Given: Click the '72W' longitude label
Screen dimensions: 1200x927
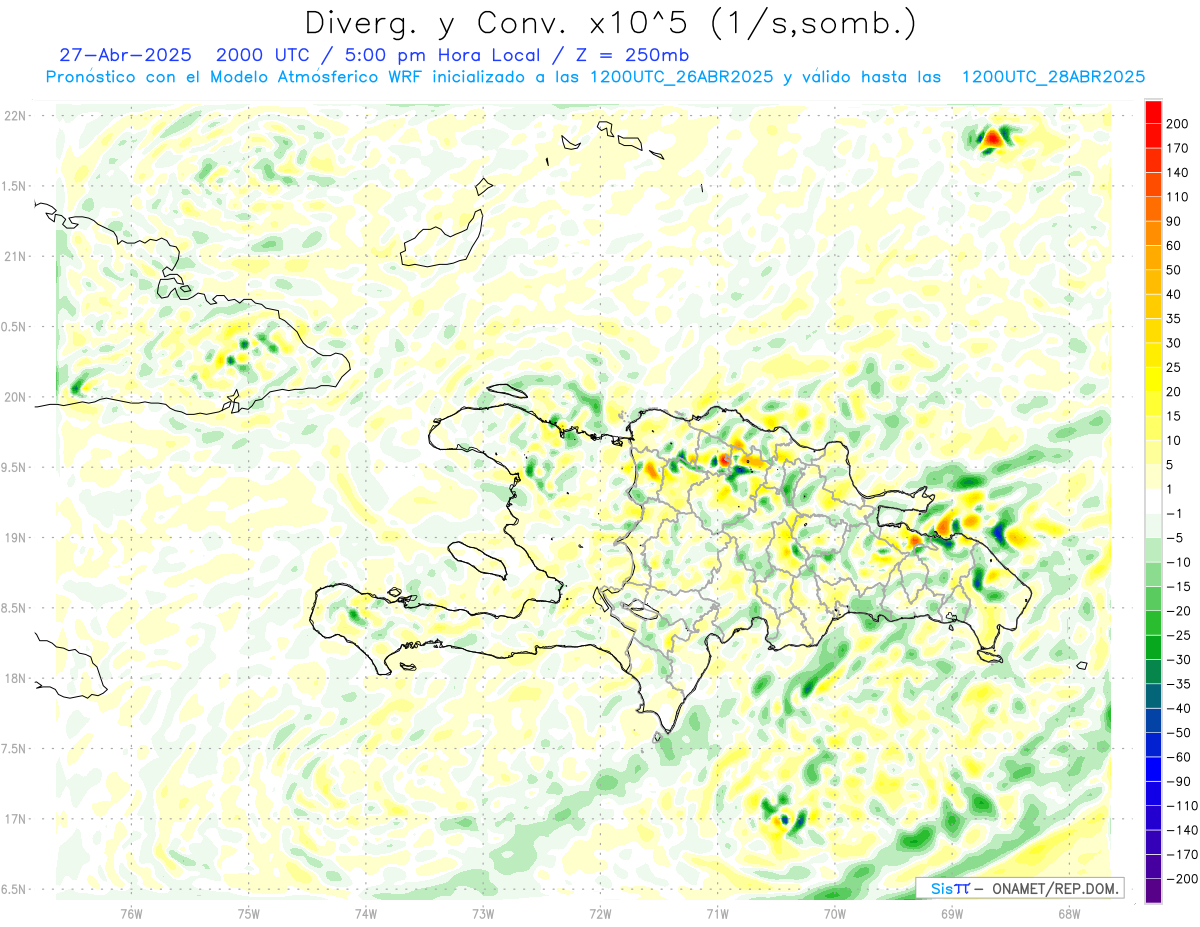Looking at the screenshot, I should [600, 914].
